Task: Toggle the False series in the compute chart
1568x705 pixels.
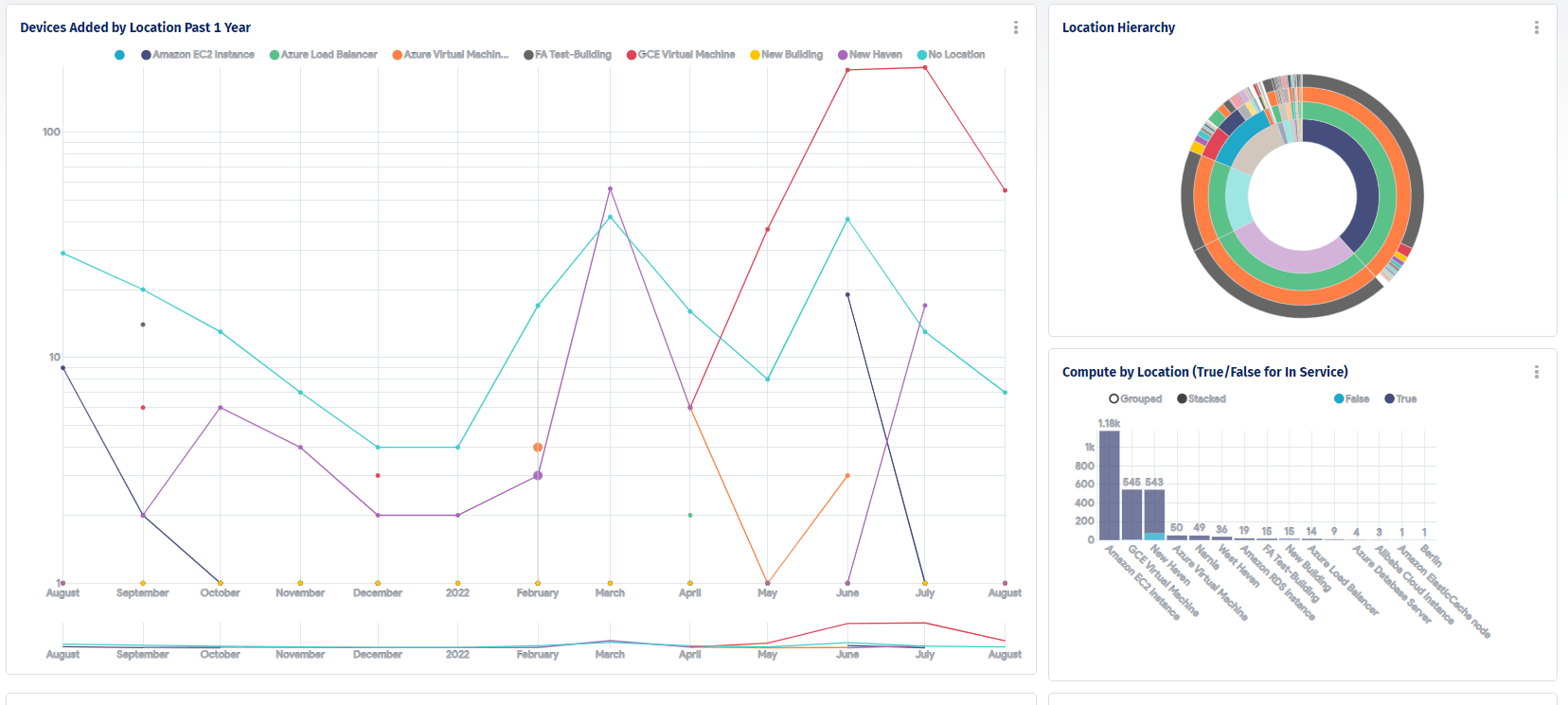Action: [x=1351, y=399]
